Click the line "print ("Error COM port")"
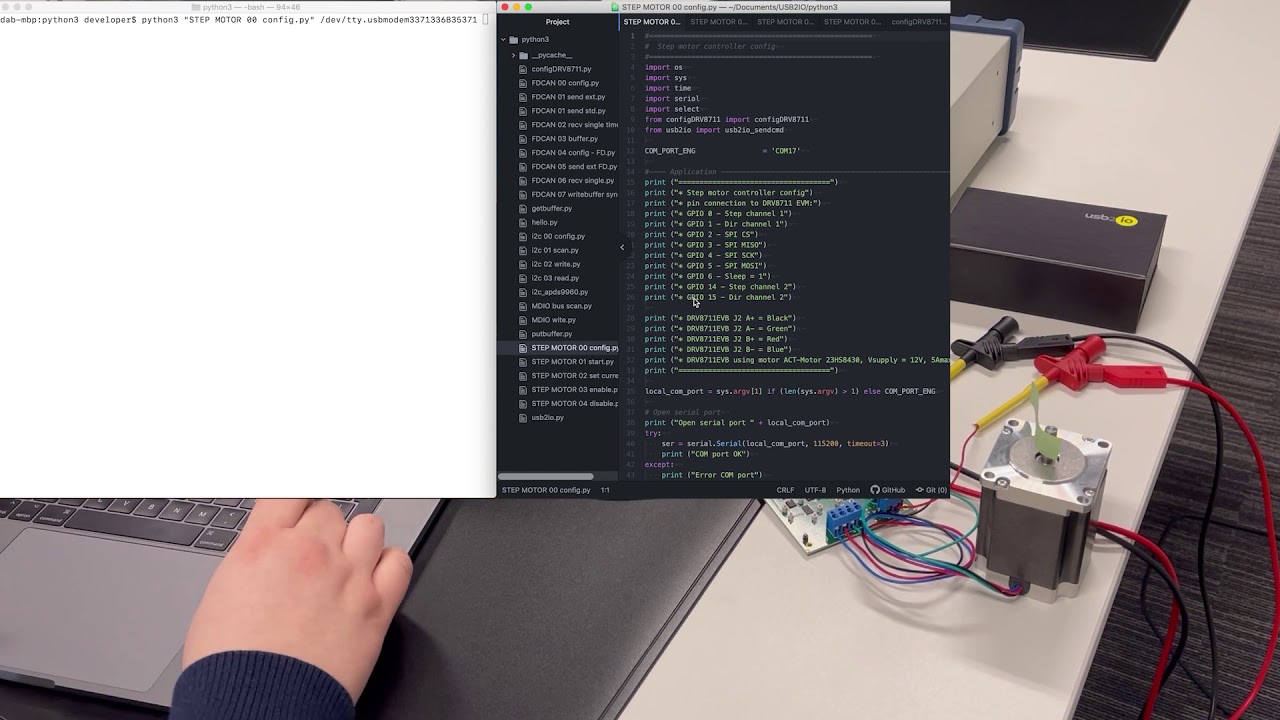Viewport: 1280px width, 720px height. click(x=711, y=475)
